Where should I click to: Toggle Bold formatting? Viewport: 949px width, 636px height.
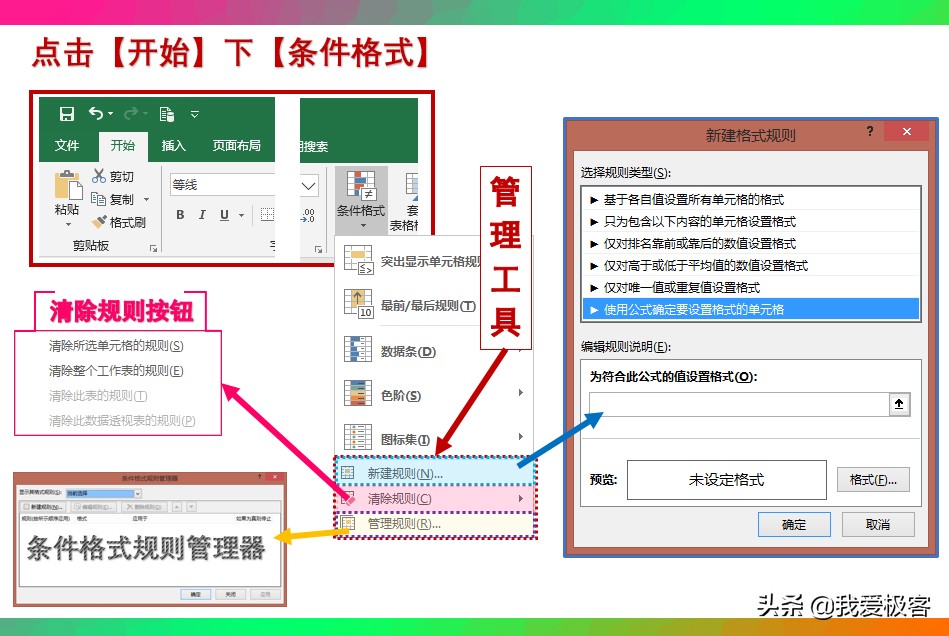[x=180, y=215]
